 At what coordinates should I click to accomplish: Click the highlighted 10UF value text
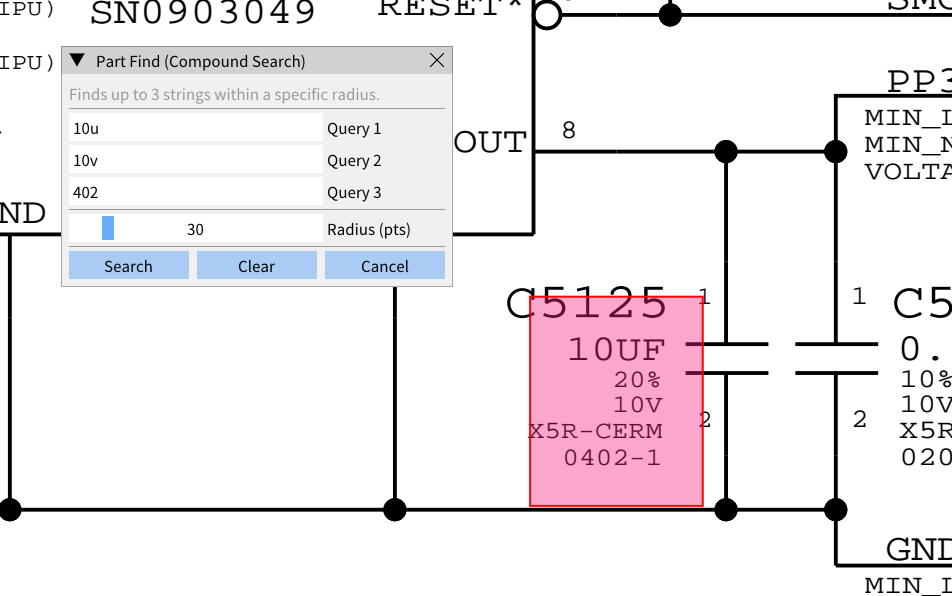pyautogui.click(x=616, y=350)
